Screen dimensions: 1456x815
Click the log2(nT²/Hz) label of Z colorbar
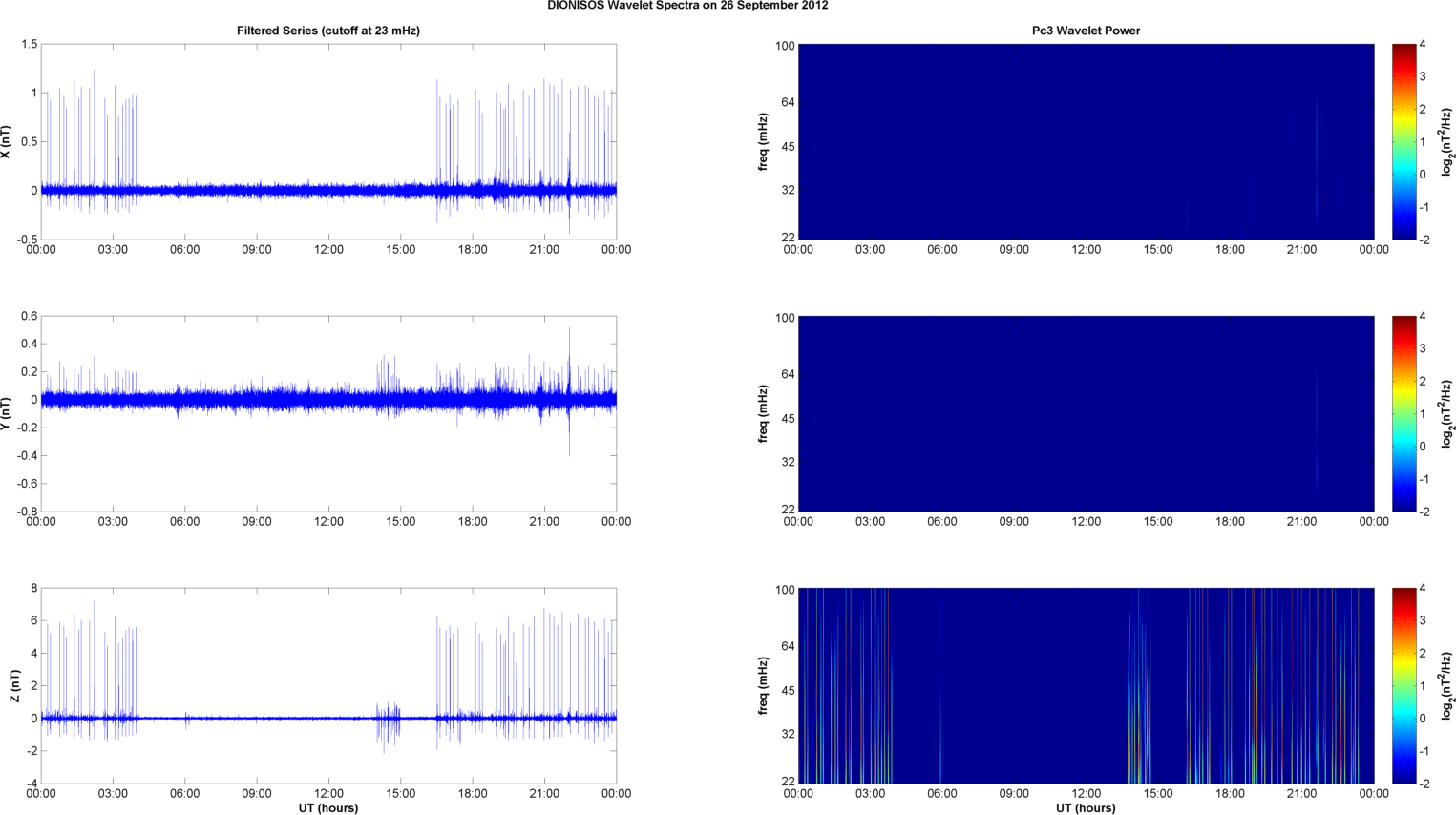coord(1447,686)
